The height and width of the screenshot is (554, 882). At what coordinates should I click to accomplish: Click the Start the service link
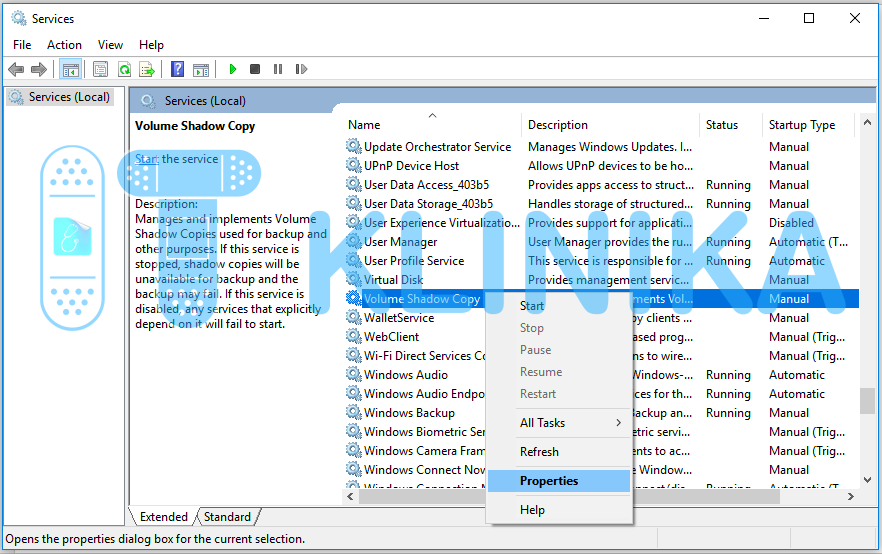tap(146, 159)
